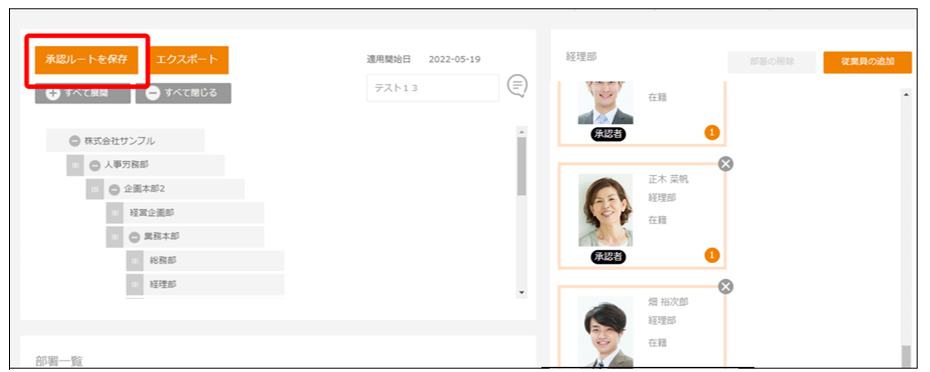Click the 従業員の追加 button
930x372 pixels.
pos(867,62)
